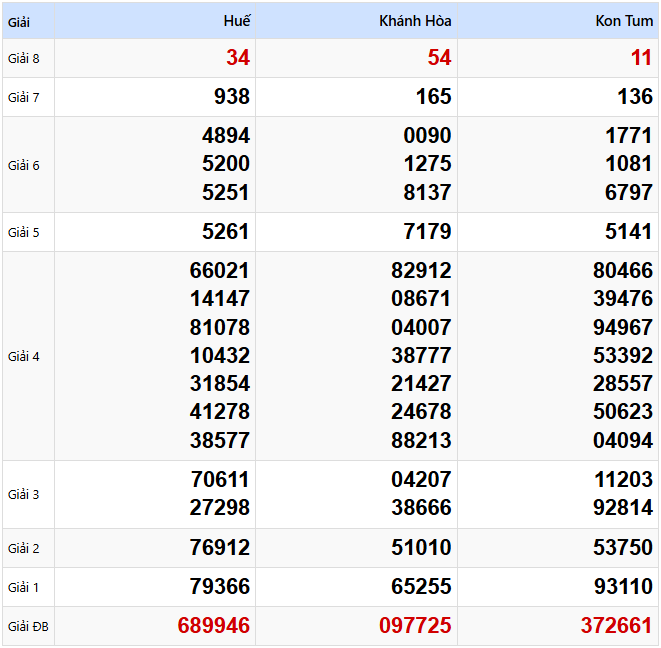Click the Khánh Hòa column header
The image size is (661, 648).
pyautogui.click(x=415, y=21)
